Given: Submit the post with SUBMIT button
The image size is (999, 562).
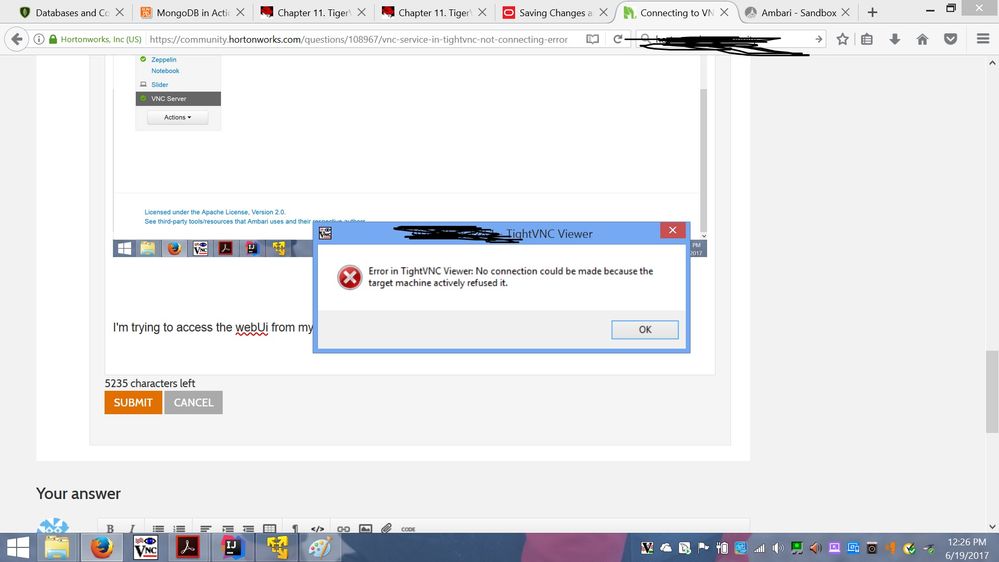Looking at the screenshot, I should pyautogui.click(x=133, y=402).
